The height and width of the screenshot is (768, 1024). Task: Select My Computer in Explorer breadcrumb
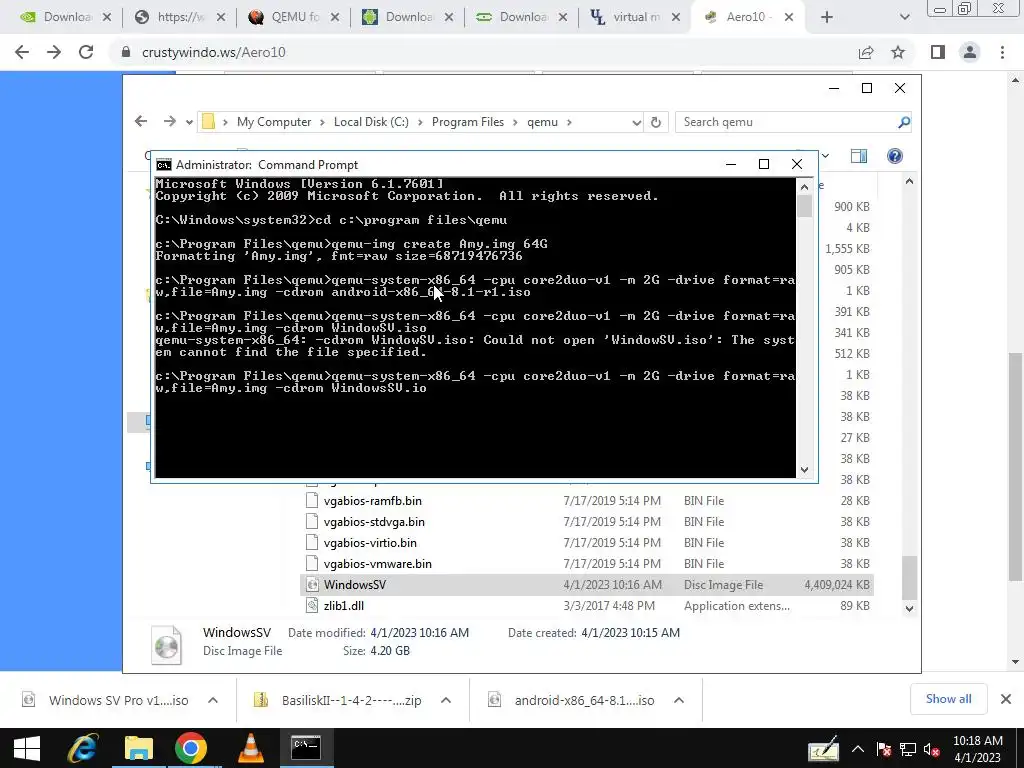(274, 122)
